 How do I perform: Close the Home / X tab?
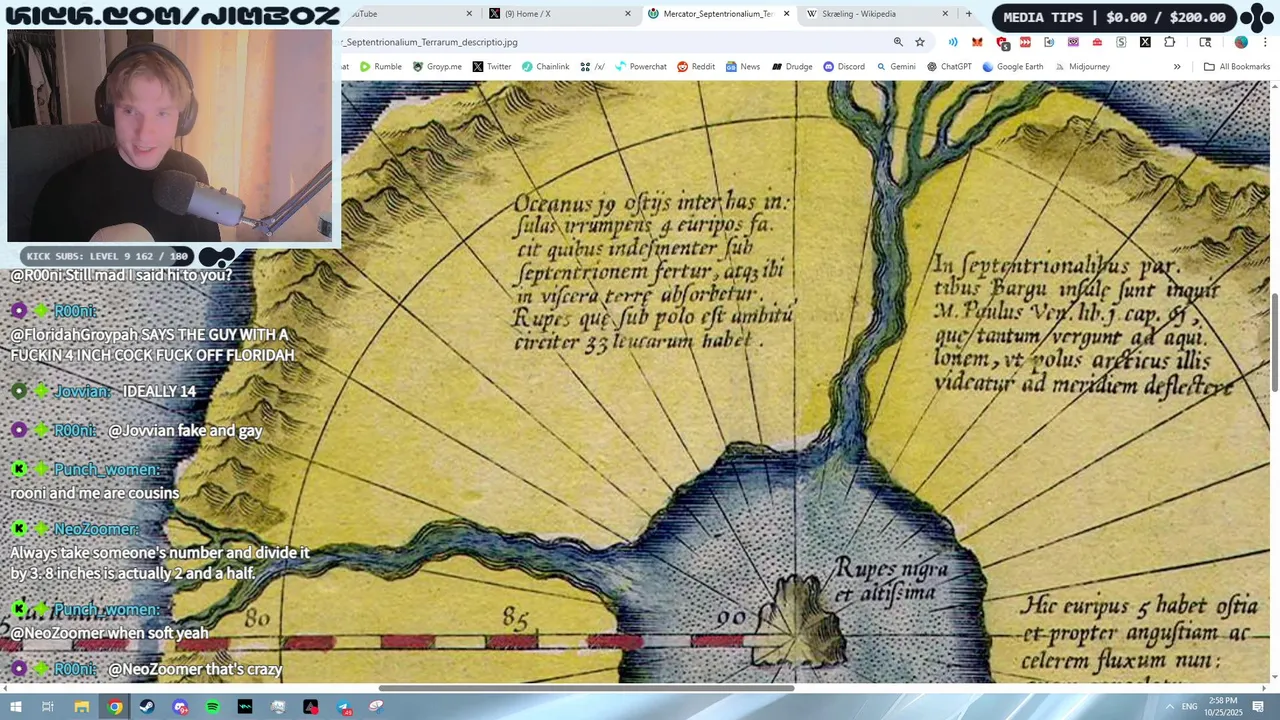628,14
